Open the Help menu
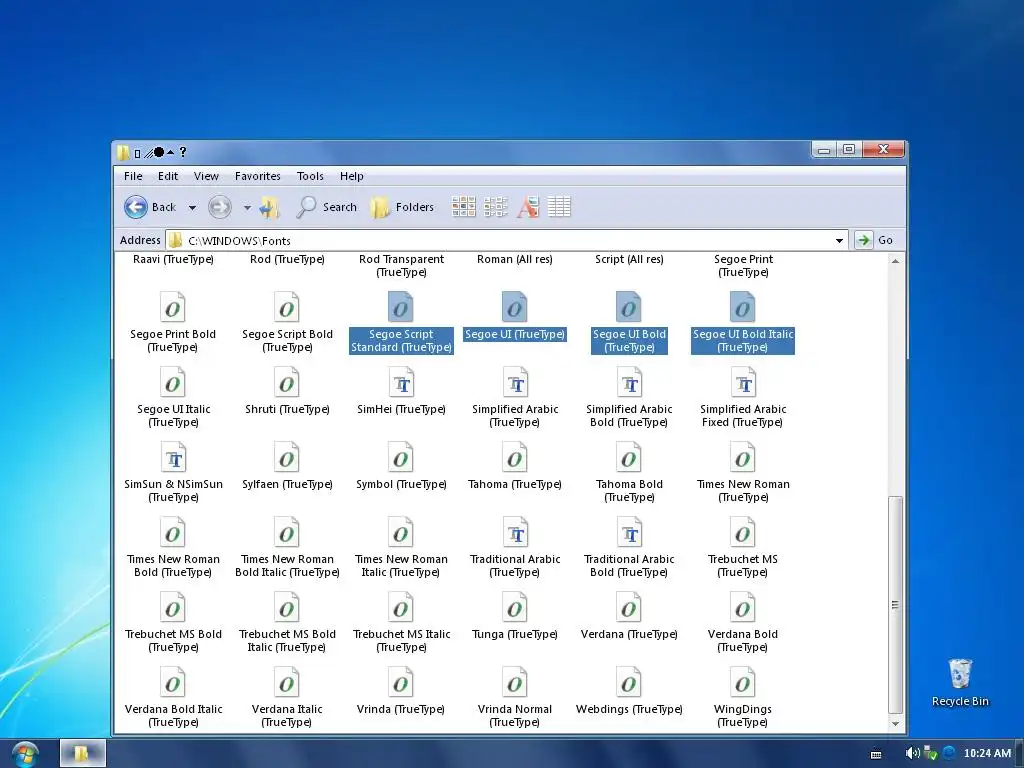 pos(351,176)
